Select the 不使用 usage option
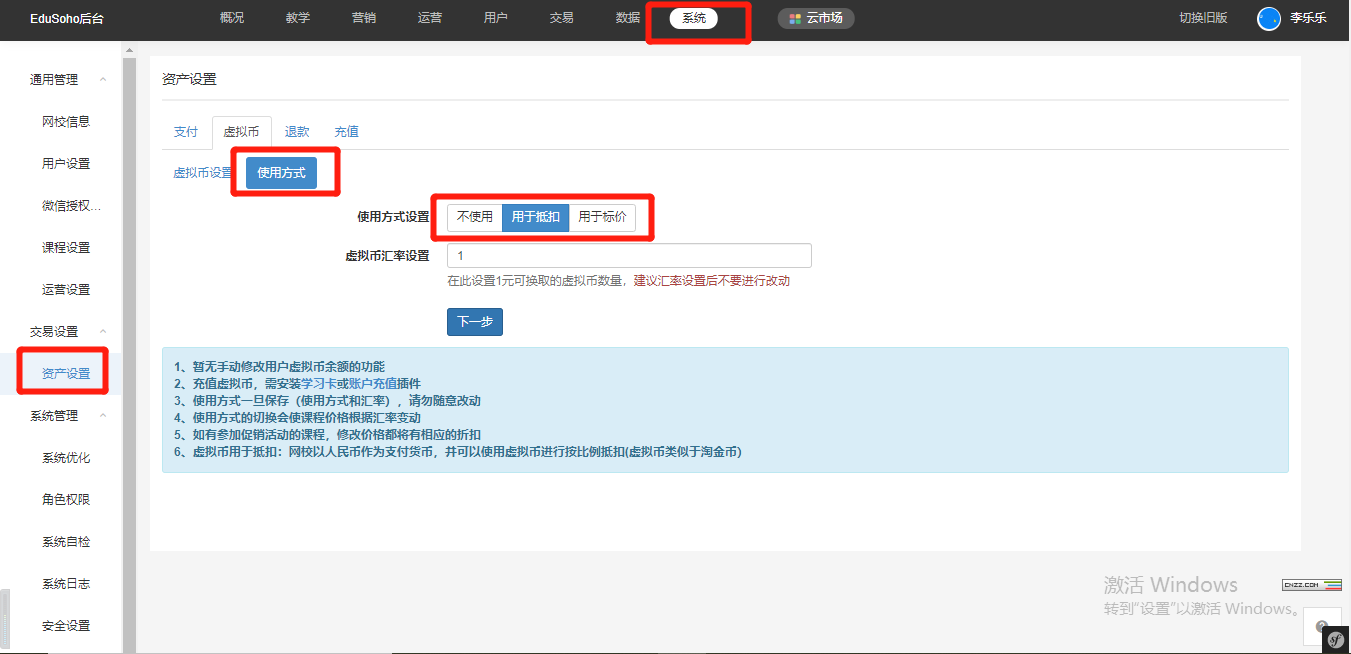The image size is (1351, 654). pyautogui.click(x=475, y=217)
